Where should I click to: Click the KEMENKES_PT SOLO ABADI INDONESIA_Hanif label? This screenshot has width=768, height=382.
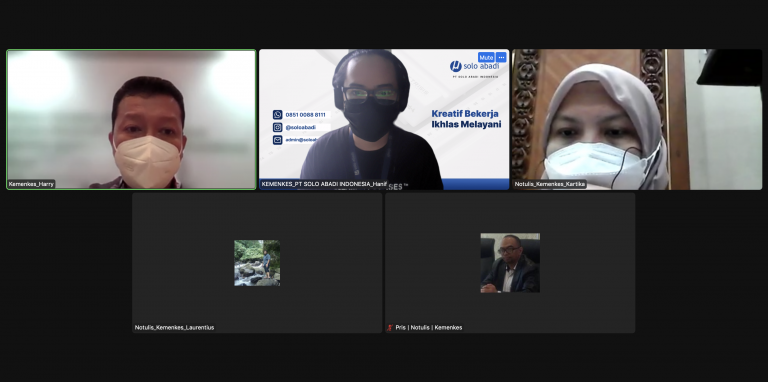coord(324,184)
